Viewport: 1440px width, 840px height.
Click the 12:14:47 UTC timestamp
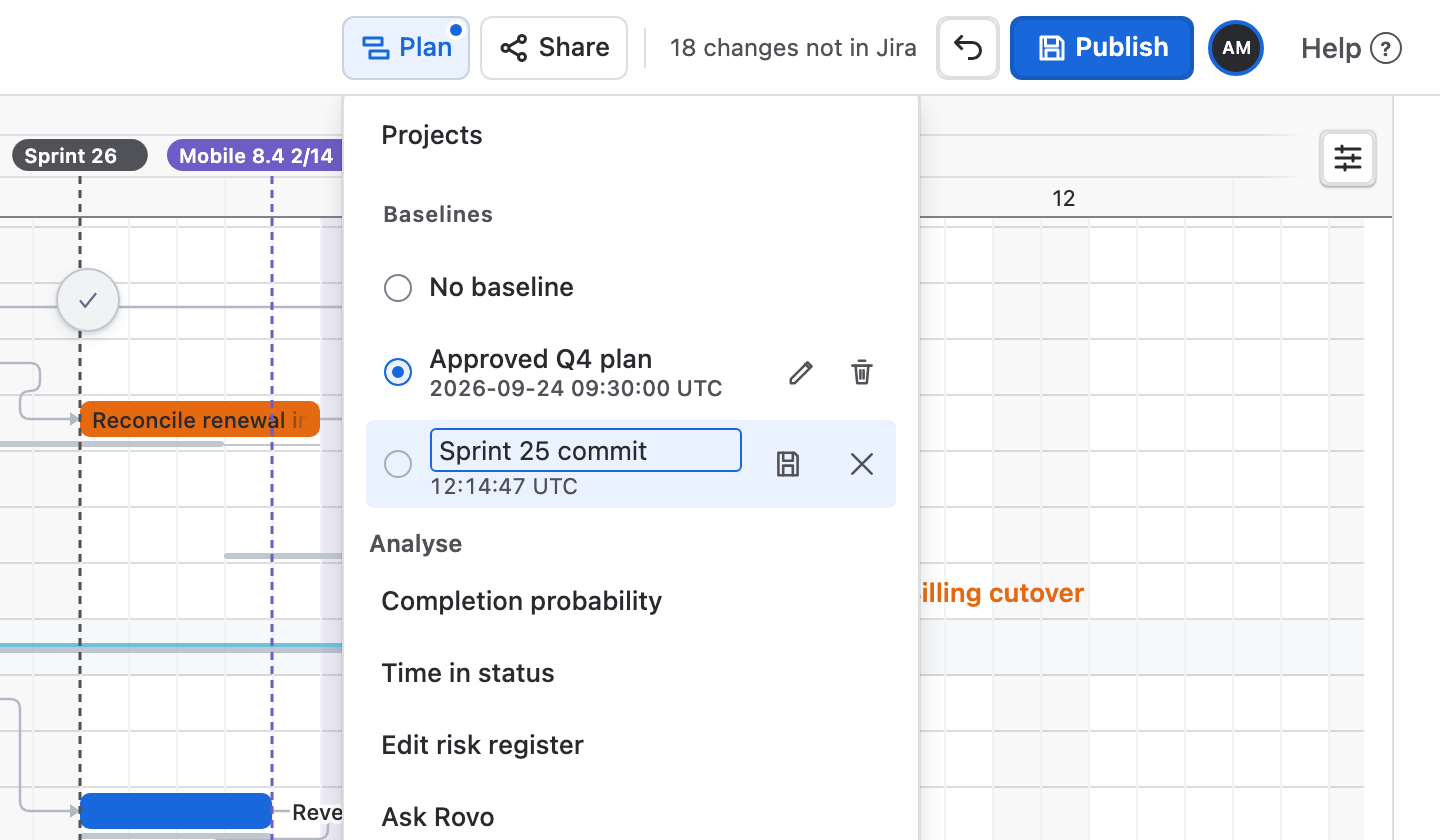tap(504, 487)
